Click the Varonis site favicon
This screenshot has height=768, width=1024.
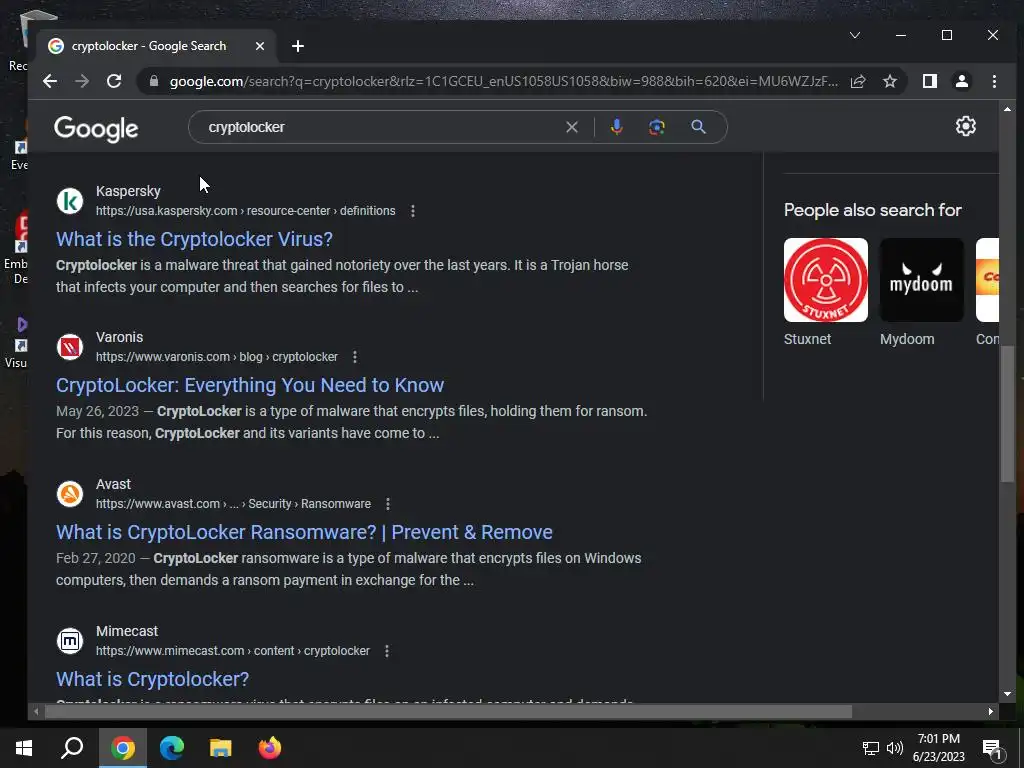click(70, 347)
